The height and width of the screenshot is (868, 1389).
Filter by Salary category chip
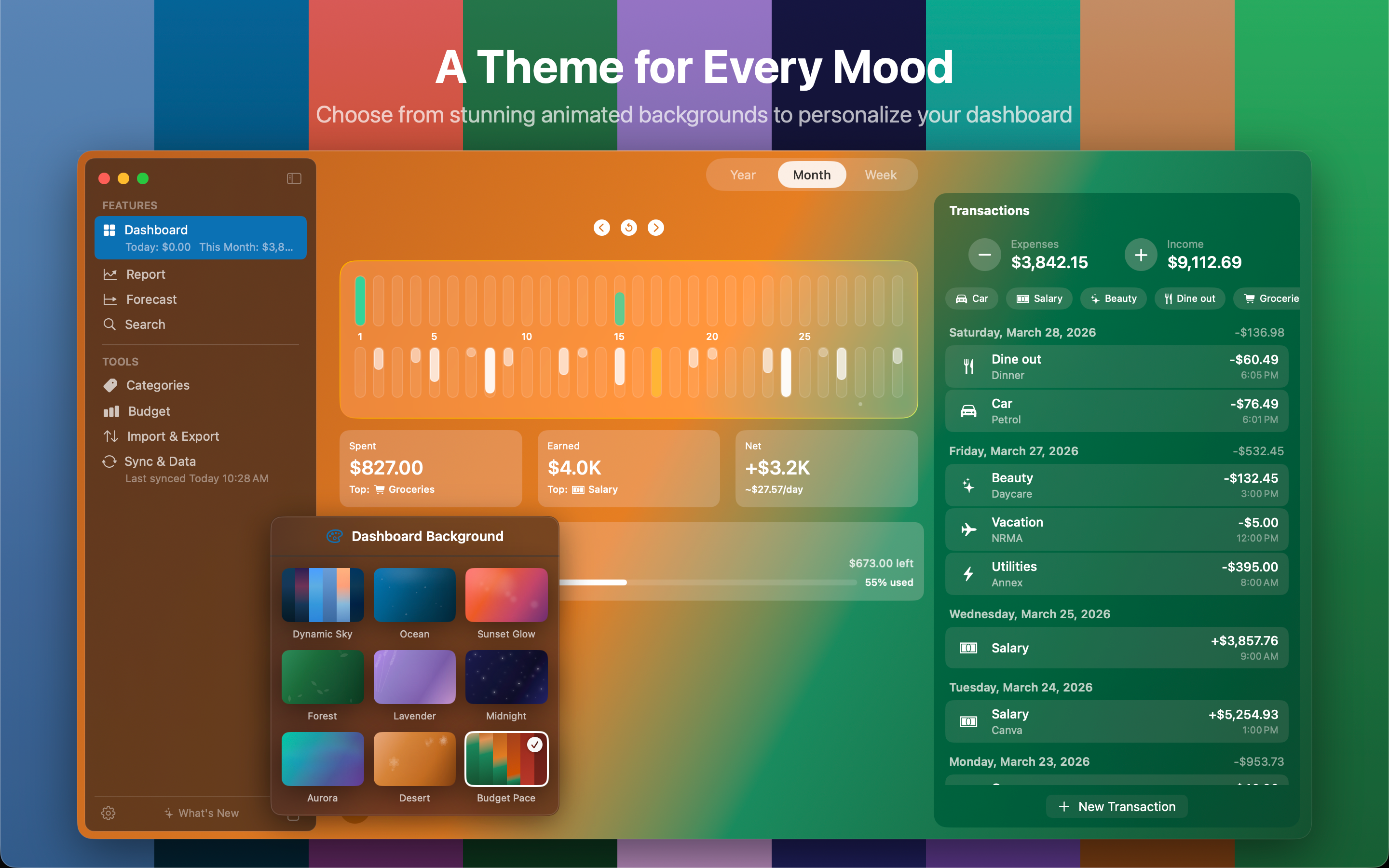pos(1039,298)
